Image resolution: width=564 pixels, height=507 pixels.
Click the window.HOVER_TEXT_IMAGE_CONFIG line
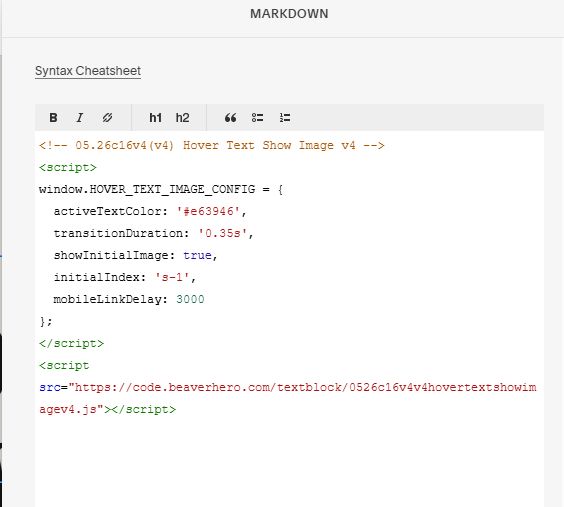161,189
